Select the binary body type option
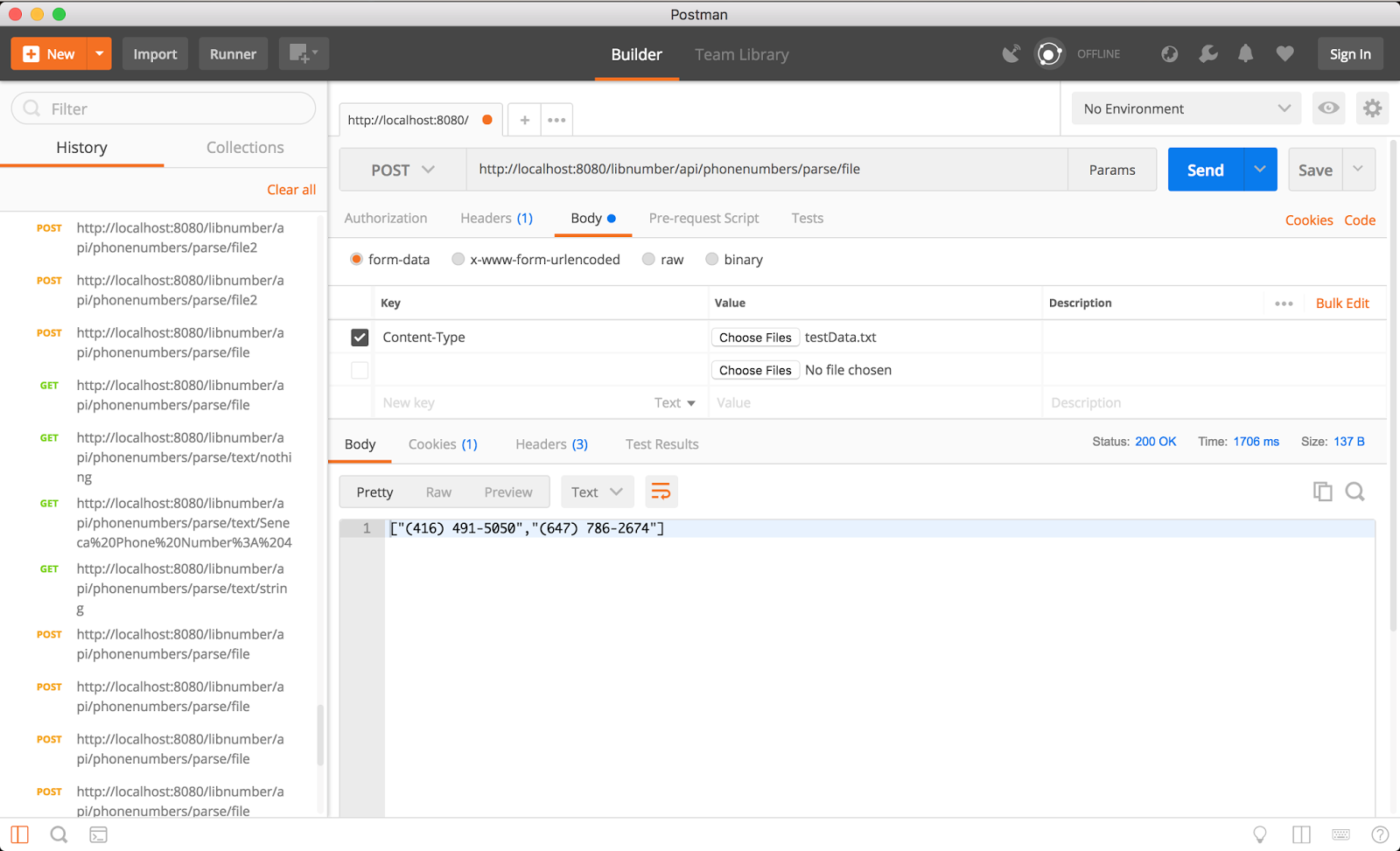This screenshot has width=1400, height=851. pyautogui.click(x=711, y=259)
